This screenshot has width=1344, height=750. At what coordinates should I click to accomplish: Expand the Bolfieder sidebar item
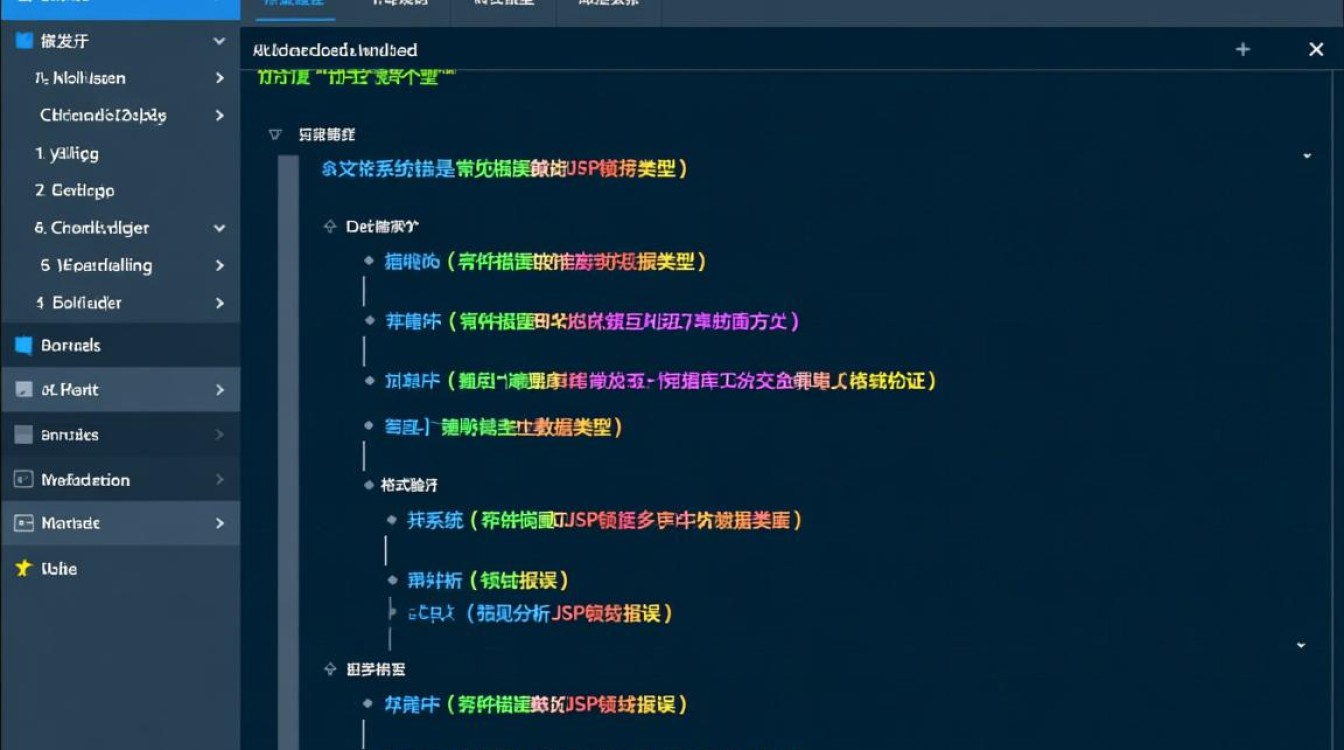tap(219, 302)
